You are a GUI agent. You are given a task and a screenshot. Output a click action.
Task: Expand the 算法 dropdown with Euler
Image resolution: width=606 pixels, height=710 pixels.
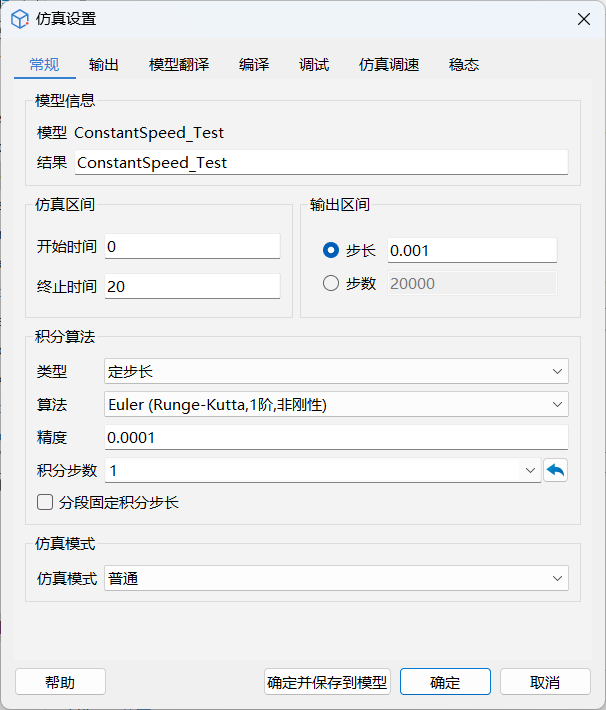click(x=336, y=404)
